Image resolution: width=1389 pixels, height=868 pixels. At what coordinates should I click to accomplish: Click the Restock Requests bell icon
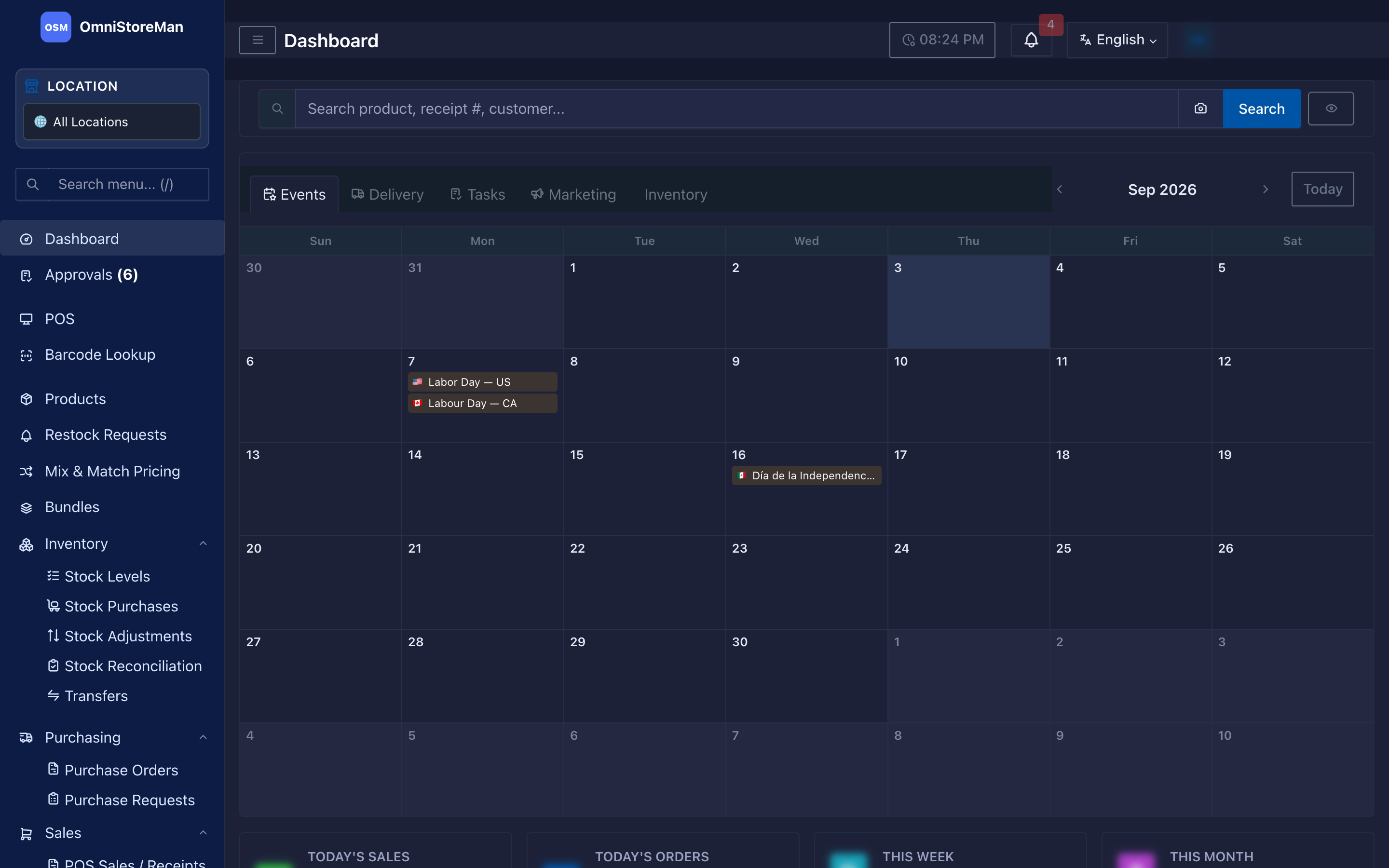coord(27,435)
